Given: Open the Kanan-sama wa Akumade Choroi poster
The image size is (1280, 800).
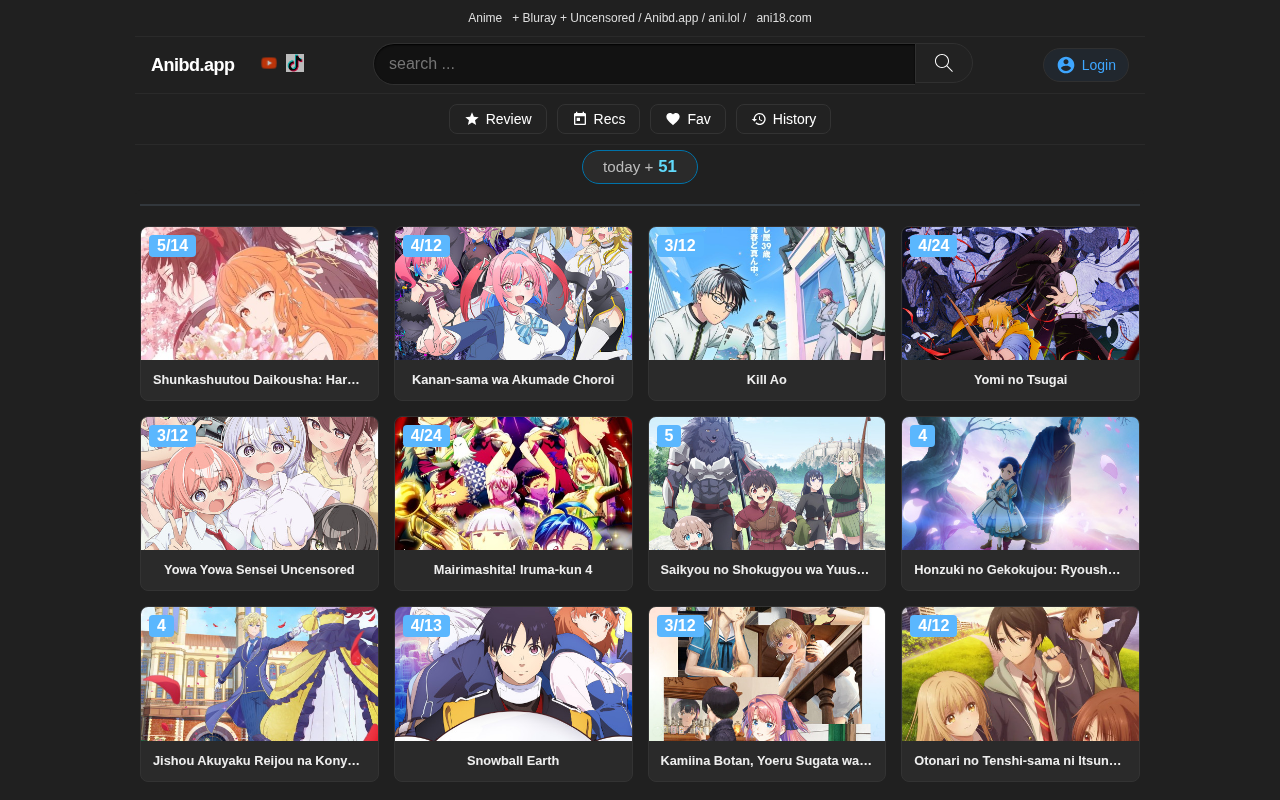Looking at the screenshot, I should (x=513, y=293).
